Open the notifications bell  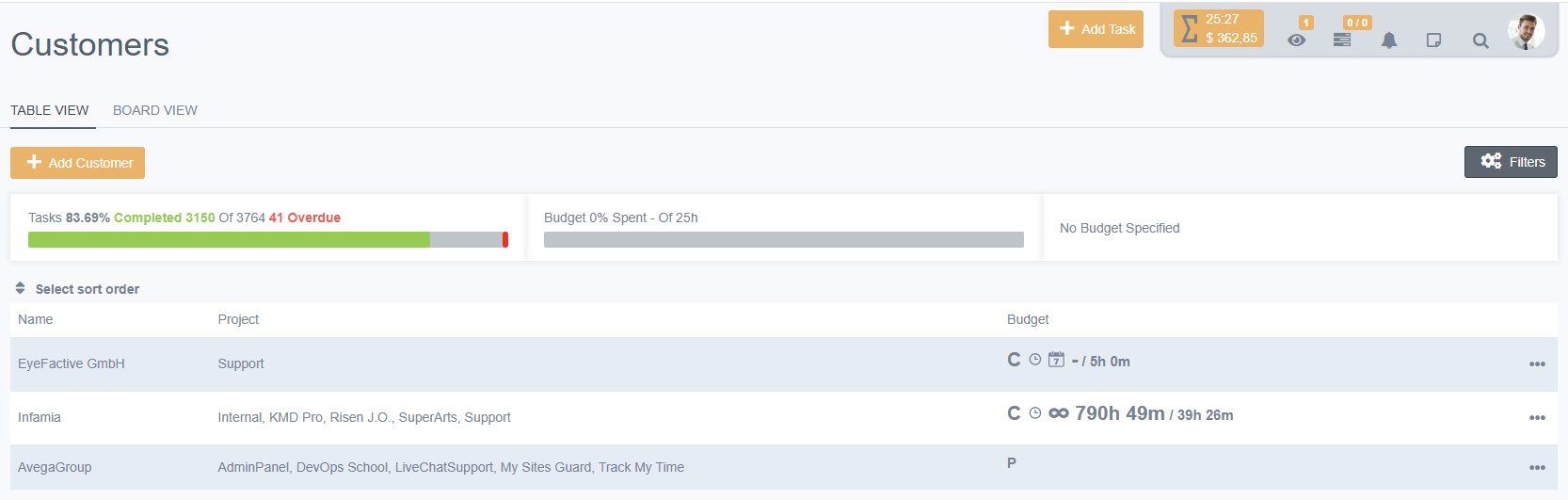coord(1388,40)
